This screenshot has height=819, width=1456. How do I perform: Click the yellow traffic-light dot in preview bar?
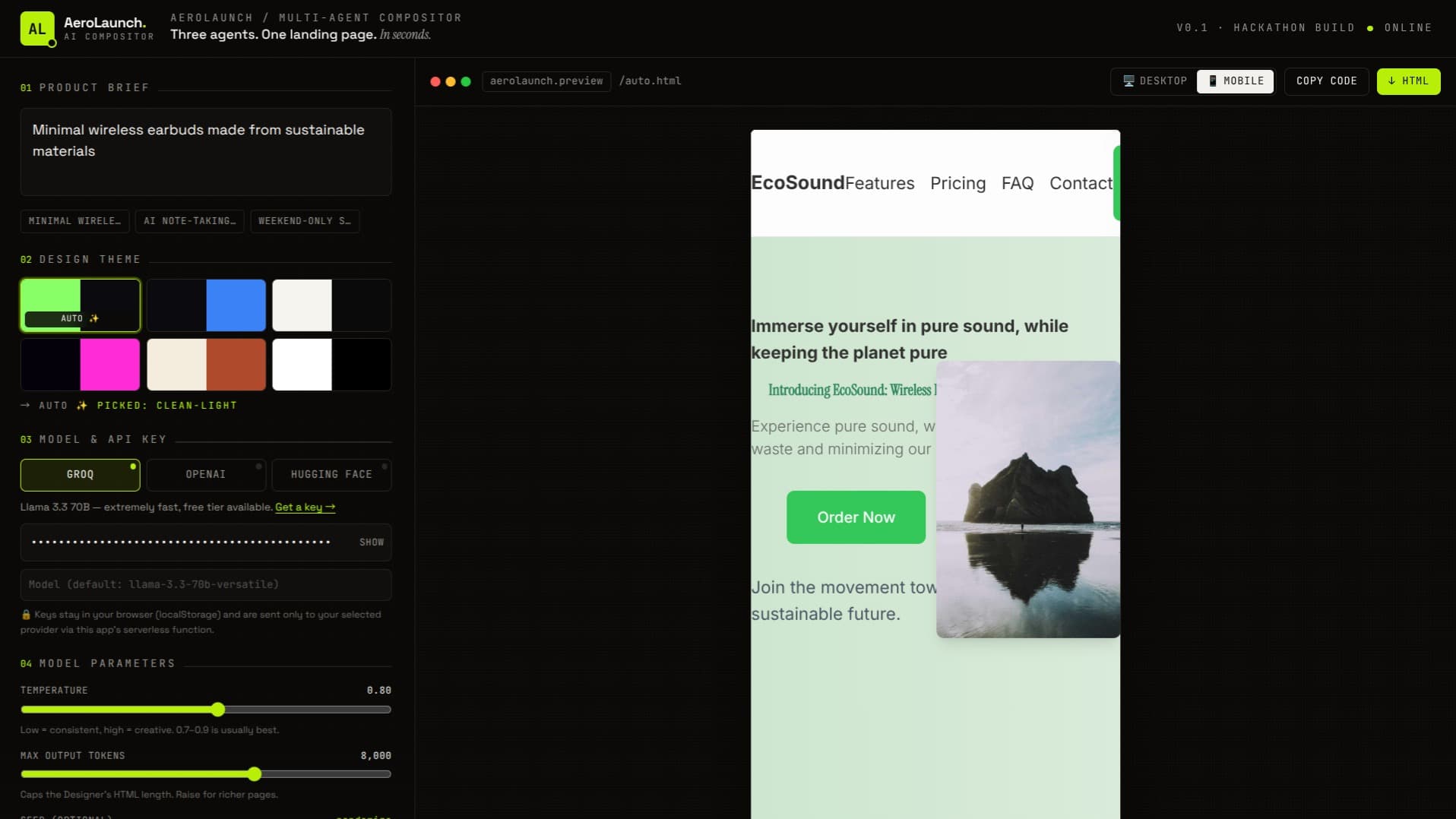(x=451, y=81)
